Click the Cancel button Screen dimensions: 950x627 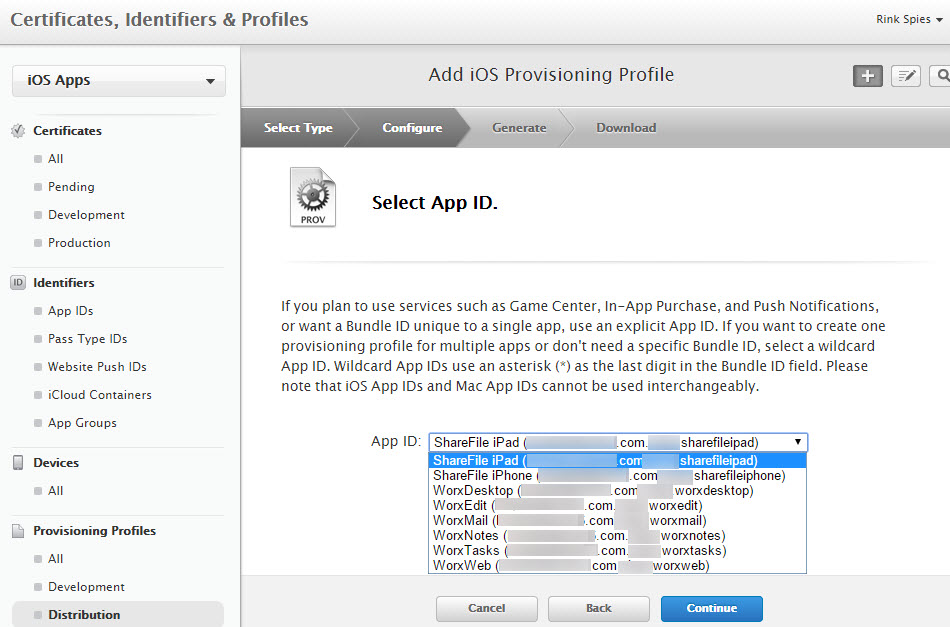(x=487, y=608)
